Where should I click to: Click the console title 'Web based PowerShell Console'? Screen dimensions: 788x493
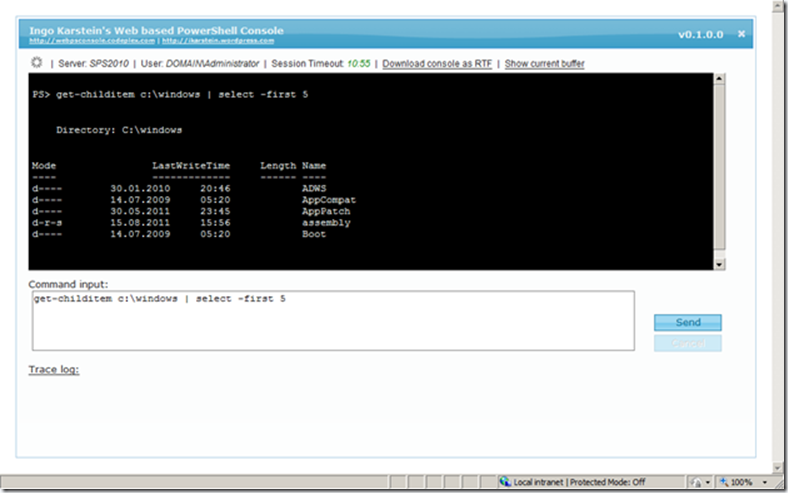pyautogui.click(x=199, y=31)
